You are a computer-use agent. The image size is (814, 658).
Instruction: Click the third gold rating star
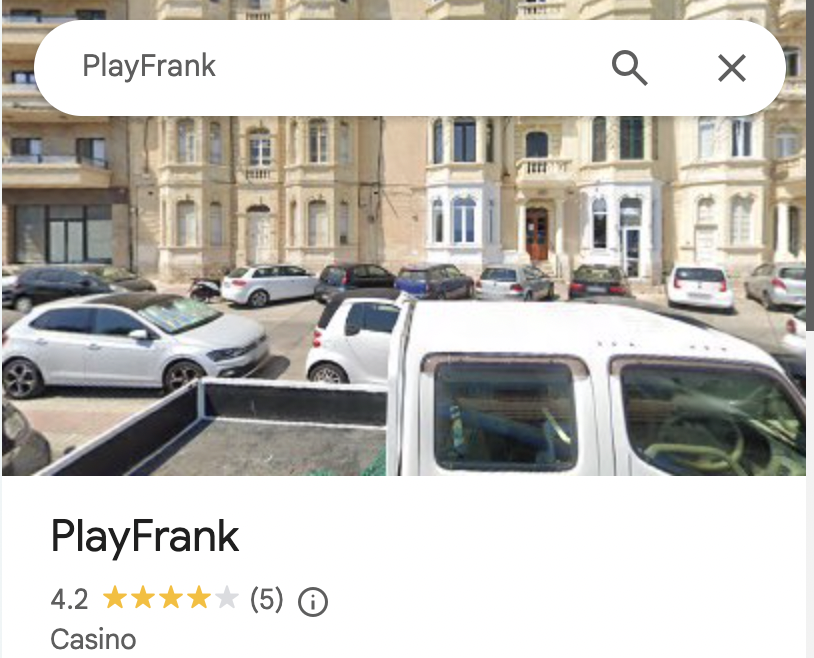pos(171,598)
